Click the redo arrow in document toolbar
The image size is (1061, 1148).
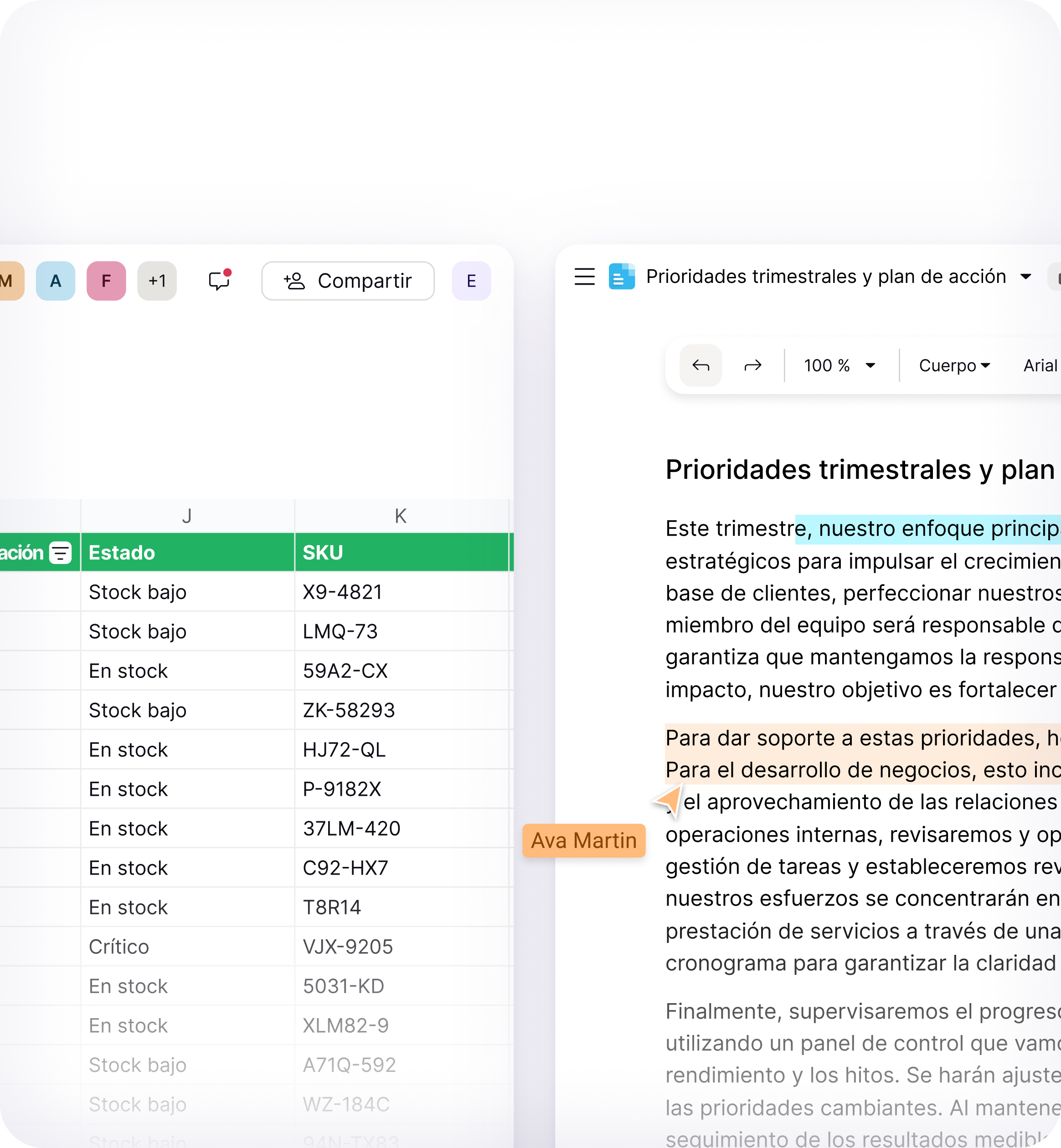[x=752, y=366]
